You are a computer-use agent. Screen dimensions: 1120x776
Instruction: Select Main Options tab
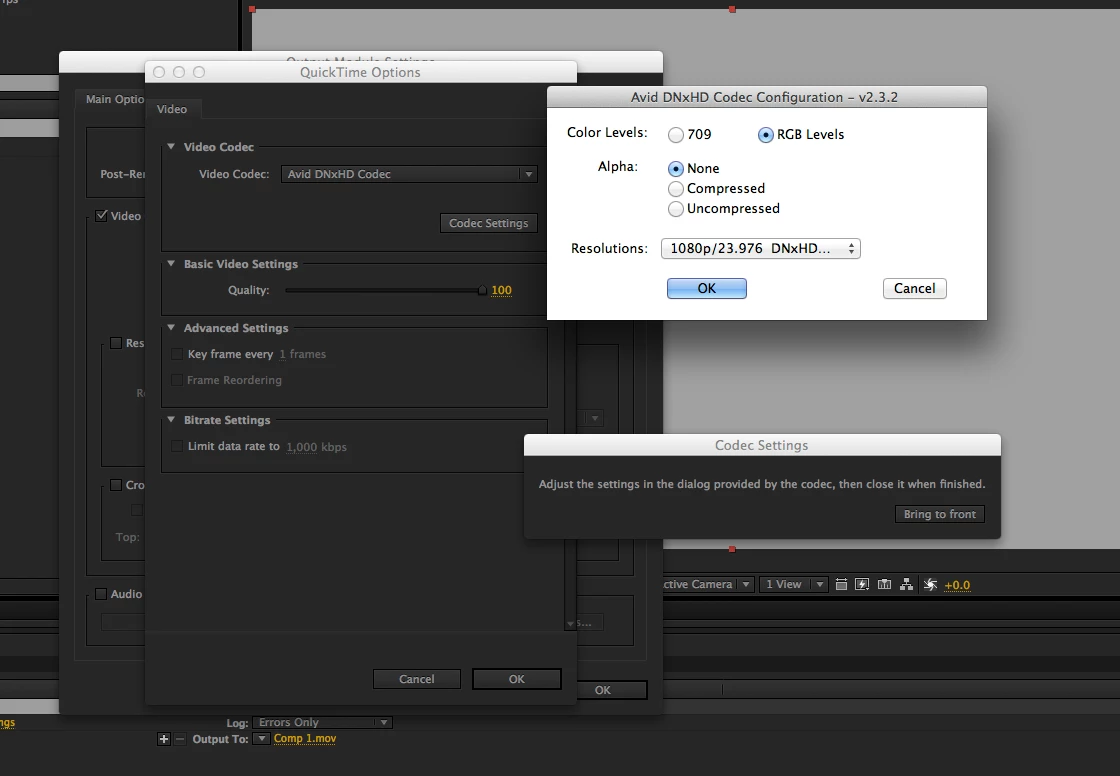click(x=114, y=99)
